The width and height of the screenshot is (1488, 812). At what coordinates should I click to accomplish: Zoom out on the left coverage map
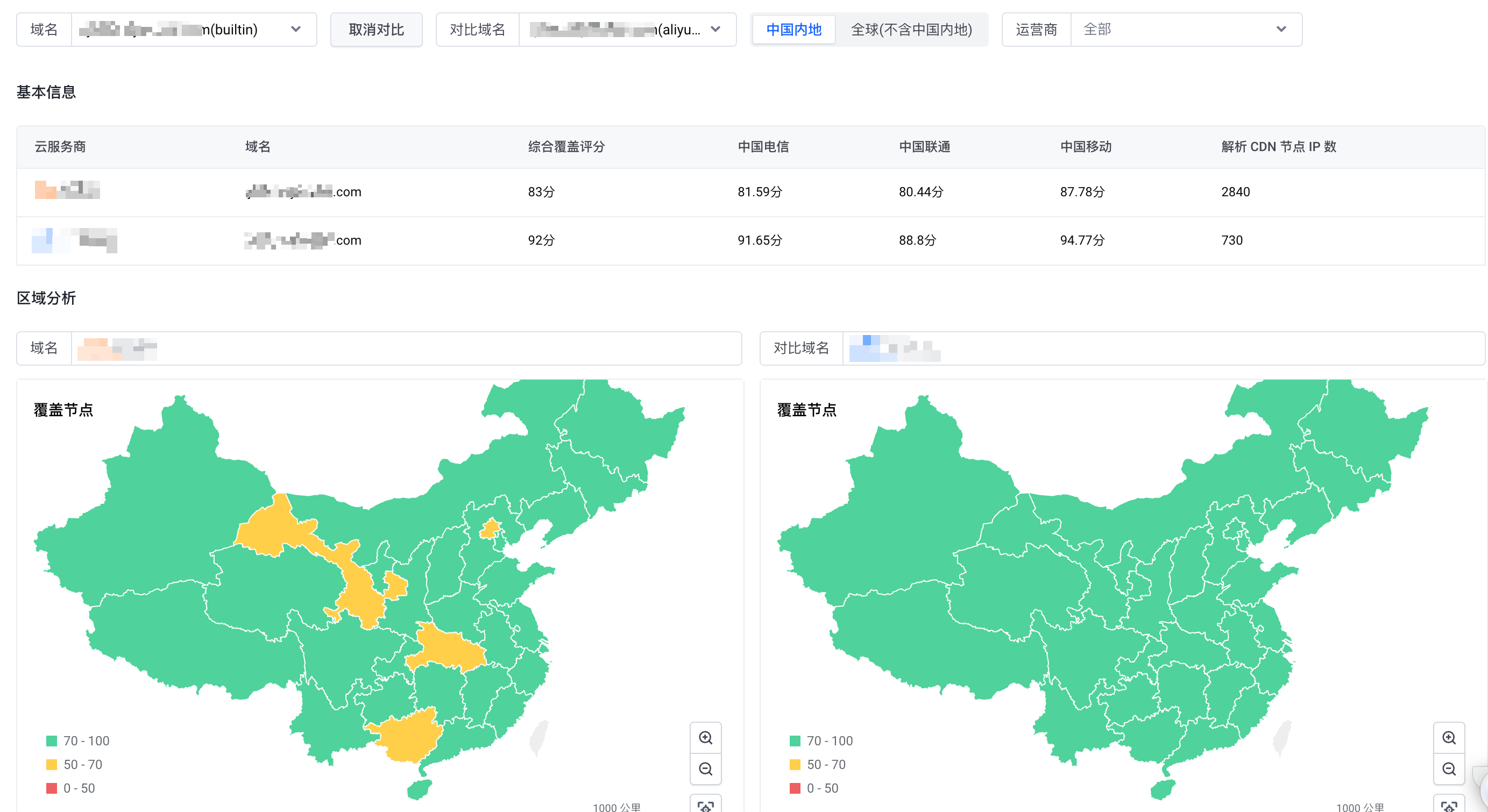[705, 768]
